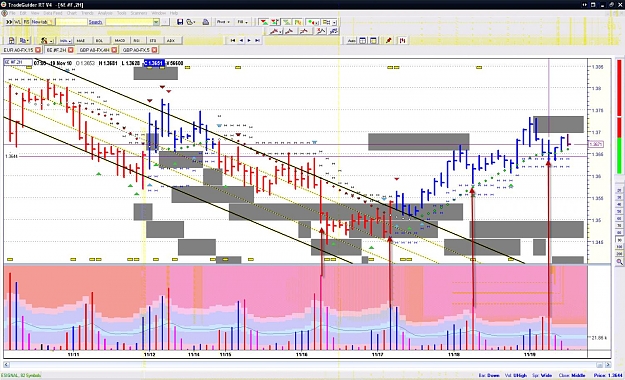Click the first window layout icon
Image resolution: width=625 pixels, height=380 pixels.
pyautogui.click(x=362, y=41)
